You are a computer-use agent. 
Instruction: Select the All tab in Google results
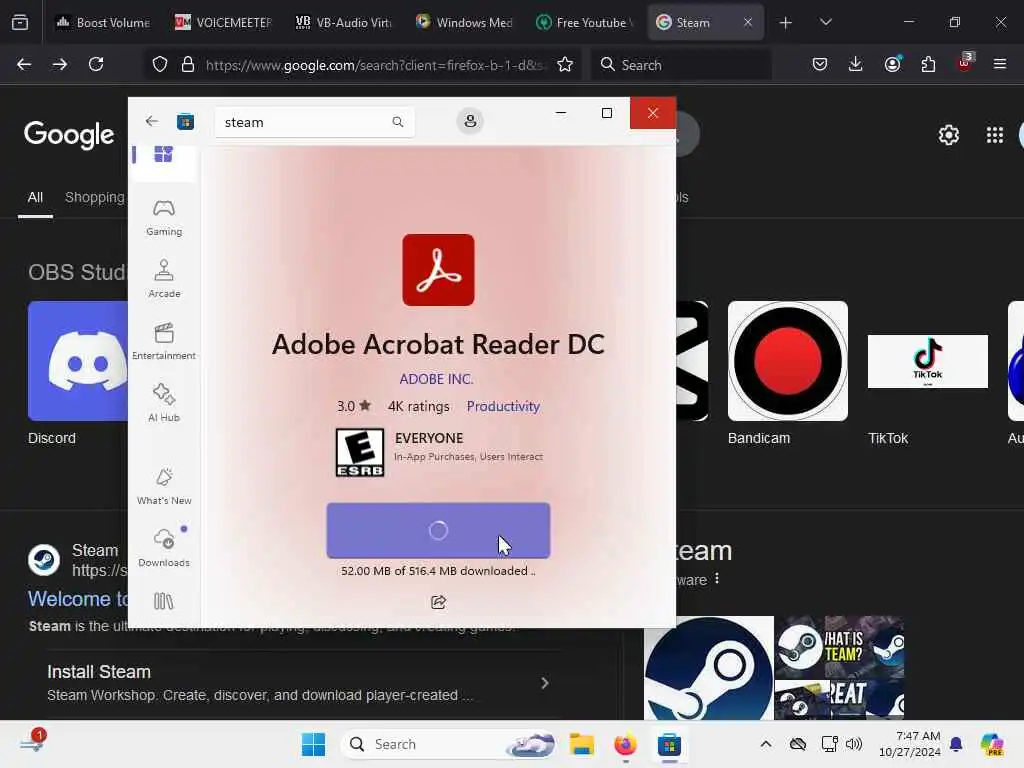coord(35,197)
